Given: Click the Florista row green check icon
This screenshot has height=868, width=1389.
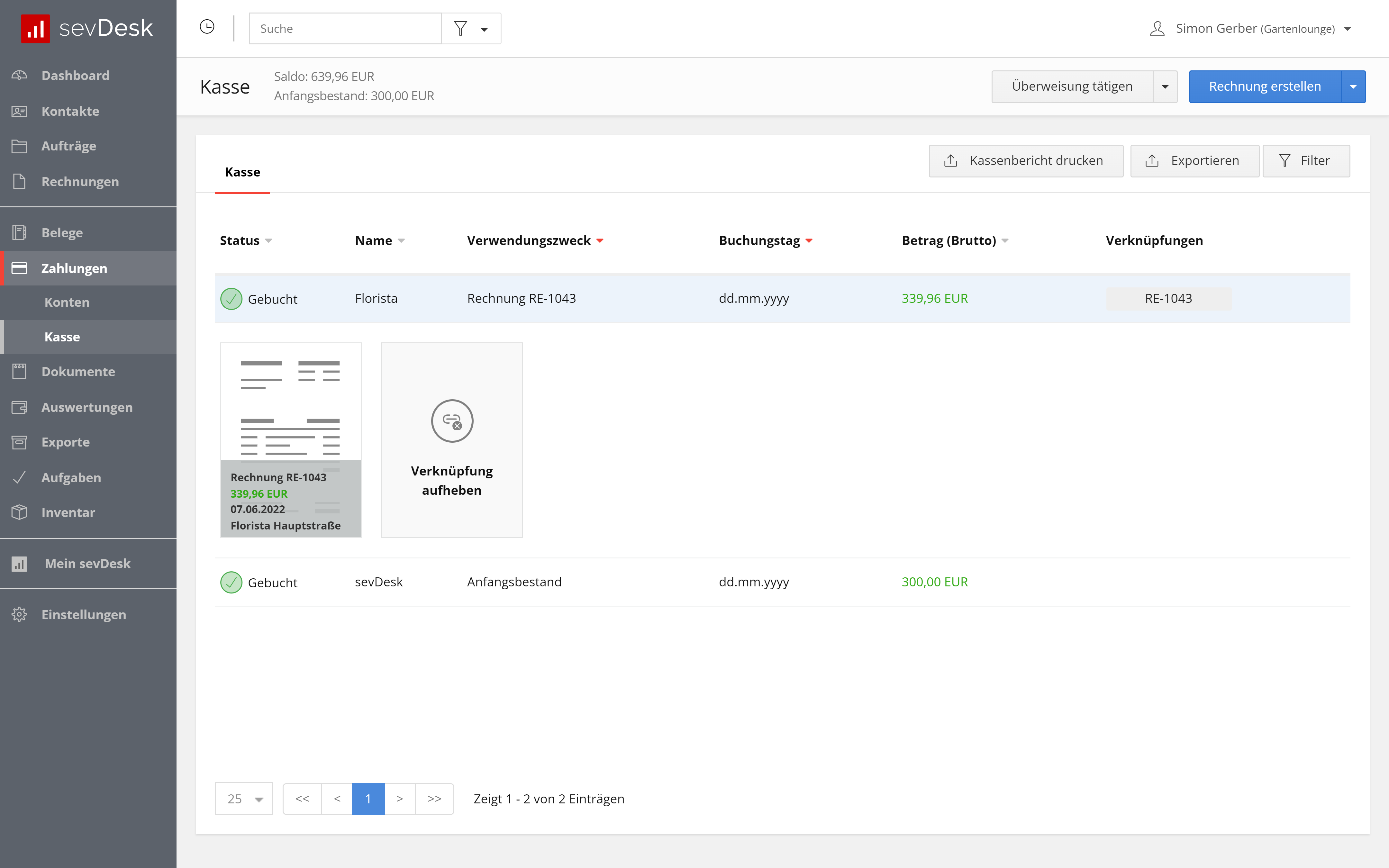Looking at the screenshot, I should point(231,299).
